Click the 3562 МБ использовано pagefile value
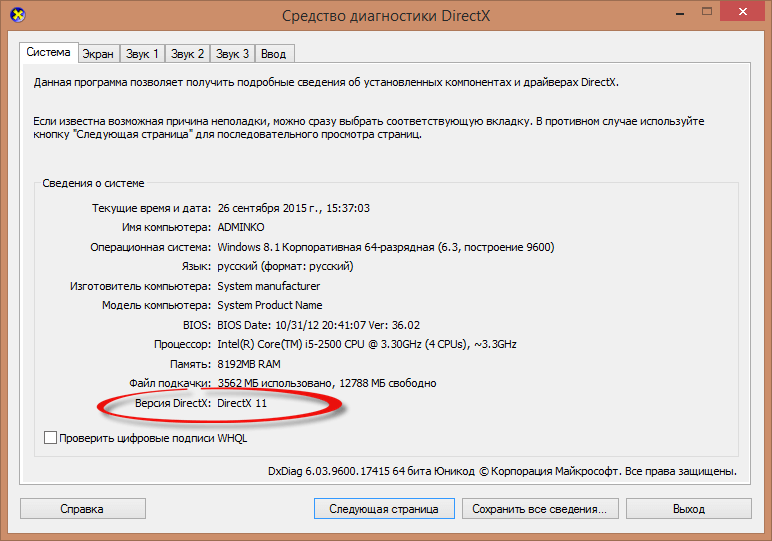This screenshot has height=541, width=772. pyautogui.click(x=327, y=383)
